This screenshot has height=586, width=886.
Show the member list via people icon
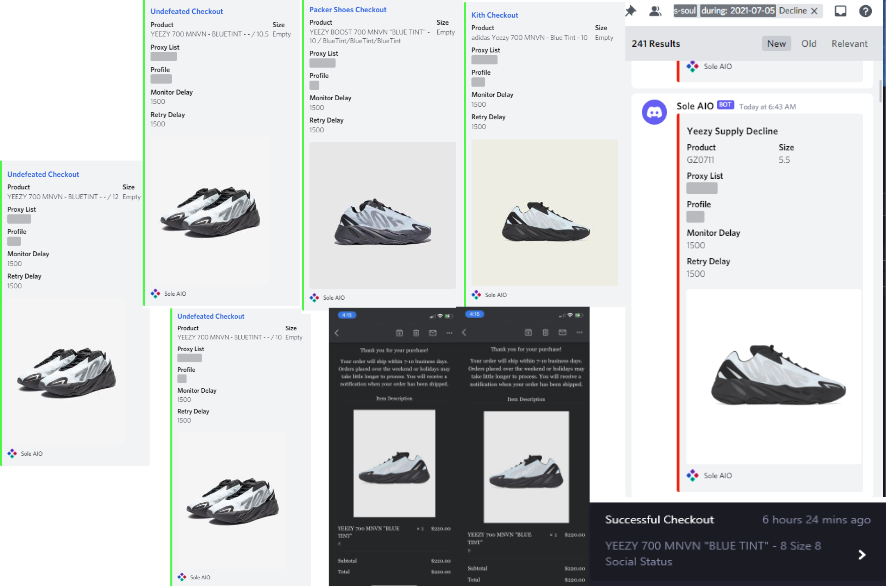click(655, 11)
